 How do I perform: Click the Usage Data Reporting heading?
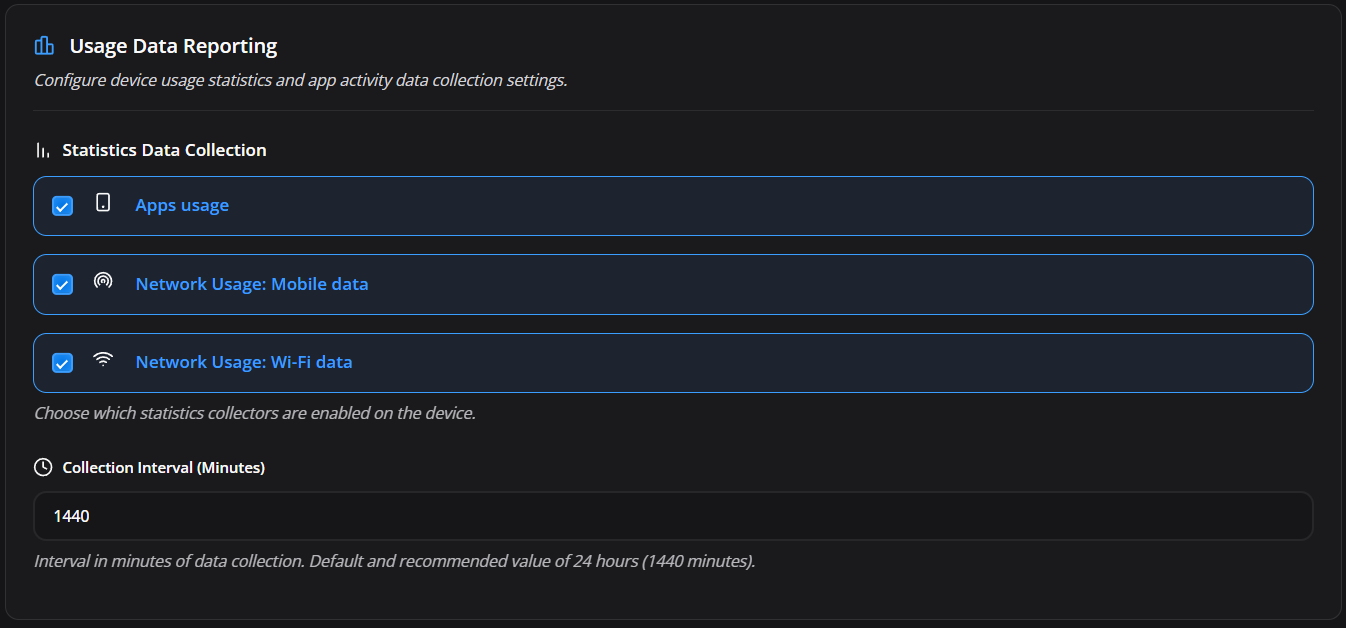(x=173, y=46)
